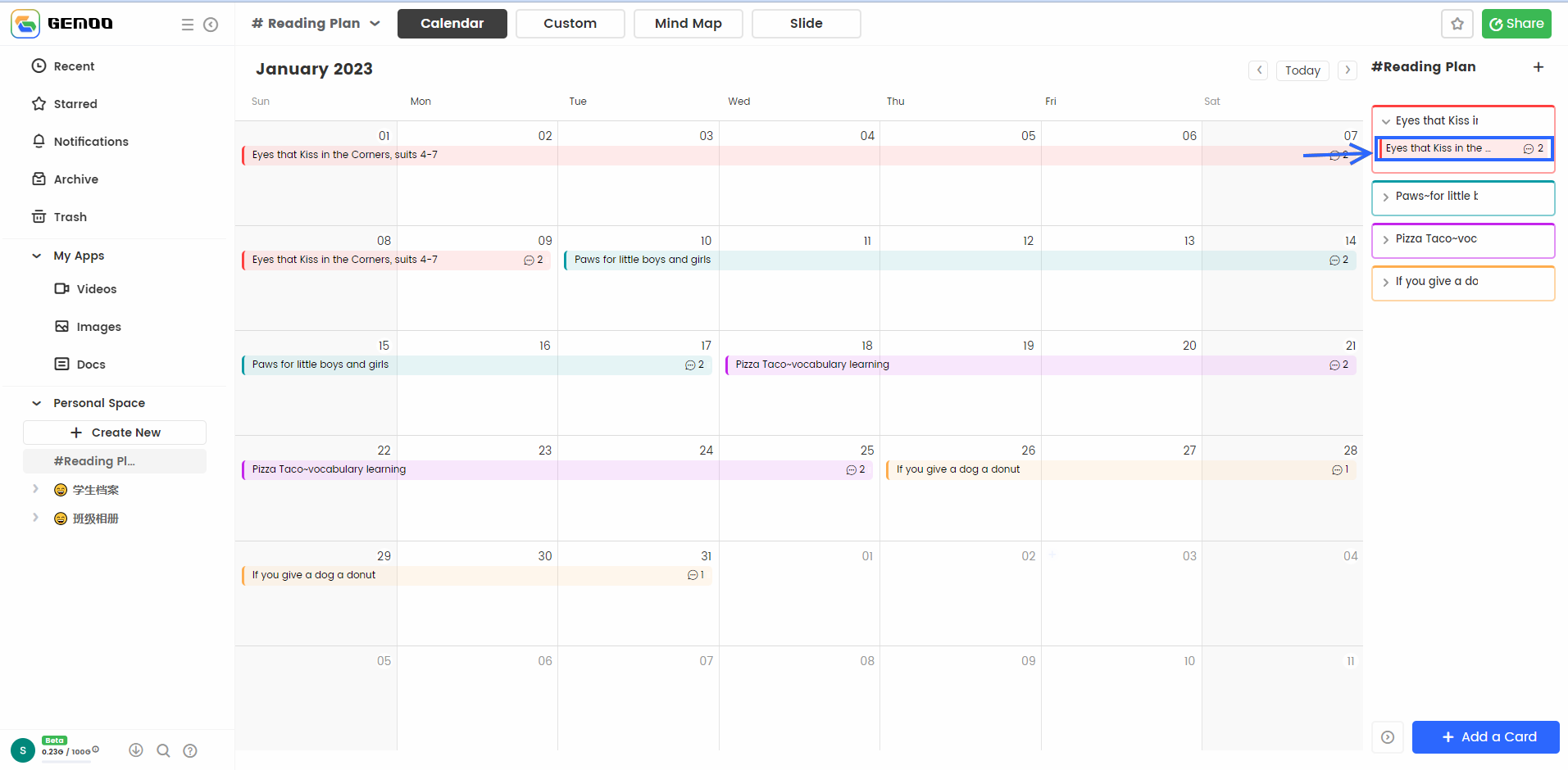
Task: Select the January 12 date cell
Action: click(960, 279)
